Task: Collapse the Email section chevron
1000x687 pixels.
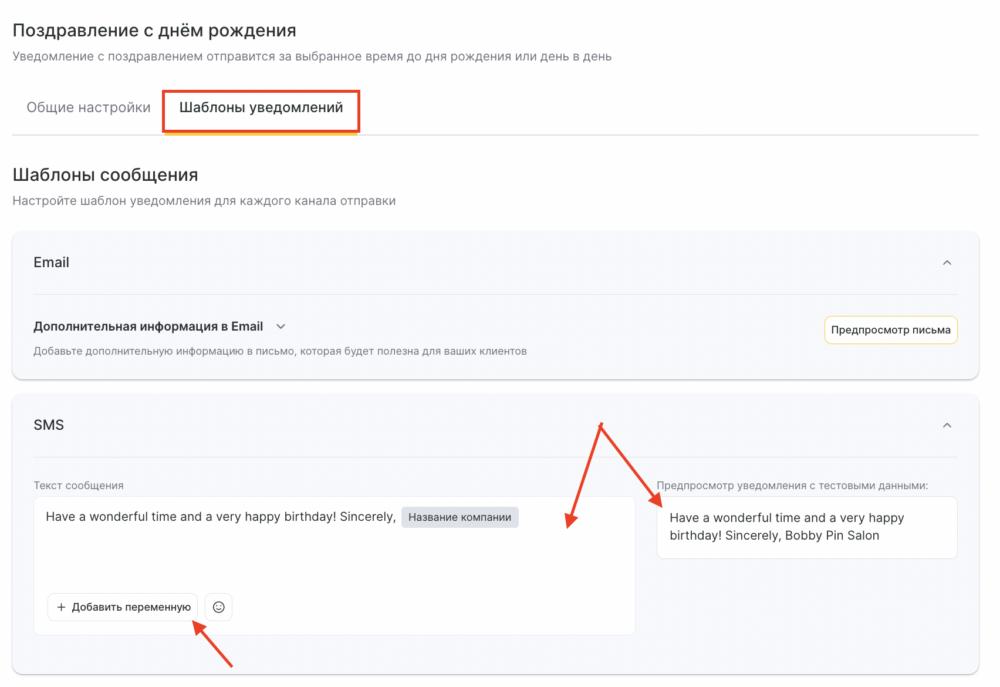Action: (x=947, y=263)
